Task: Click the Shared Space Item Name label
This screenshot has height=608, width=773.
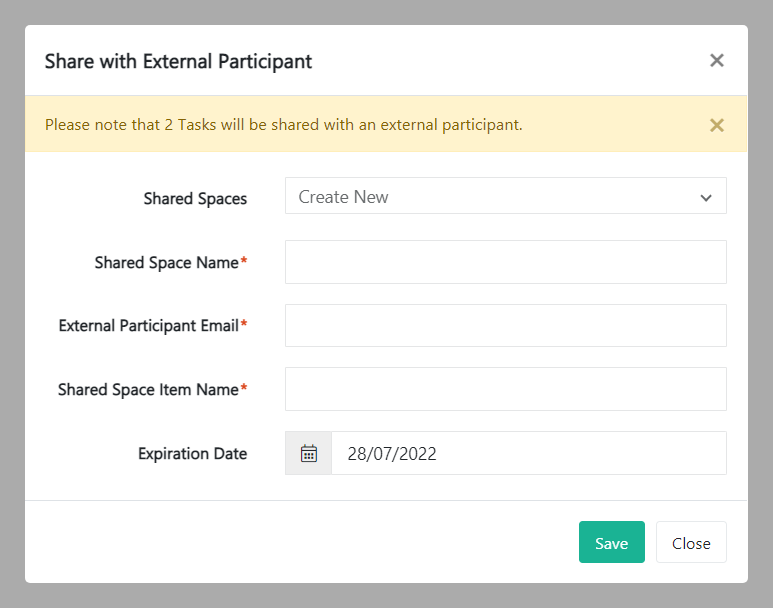Action: [x=148, y=389]
